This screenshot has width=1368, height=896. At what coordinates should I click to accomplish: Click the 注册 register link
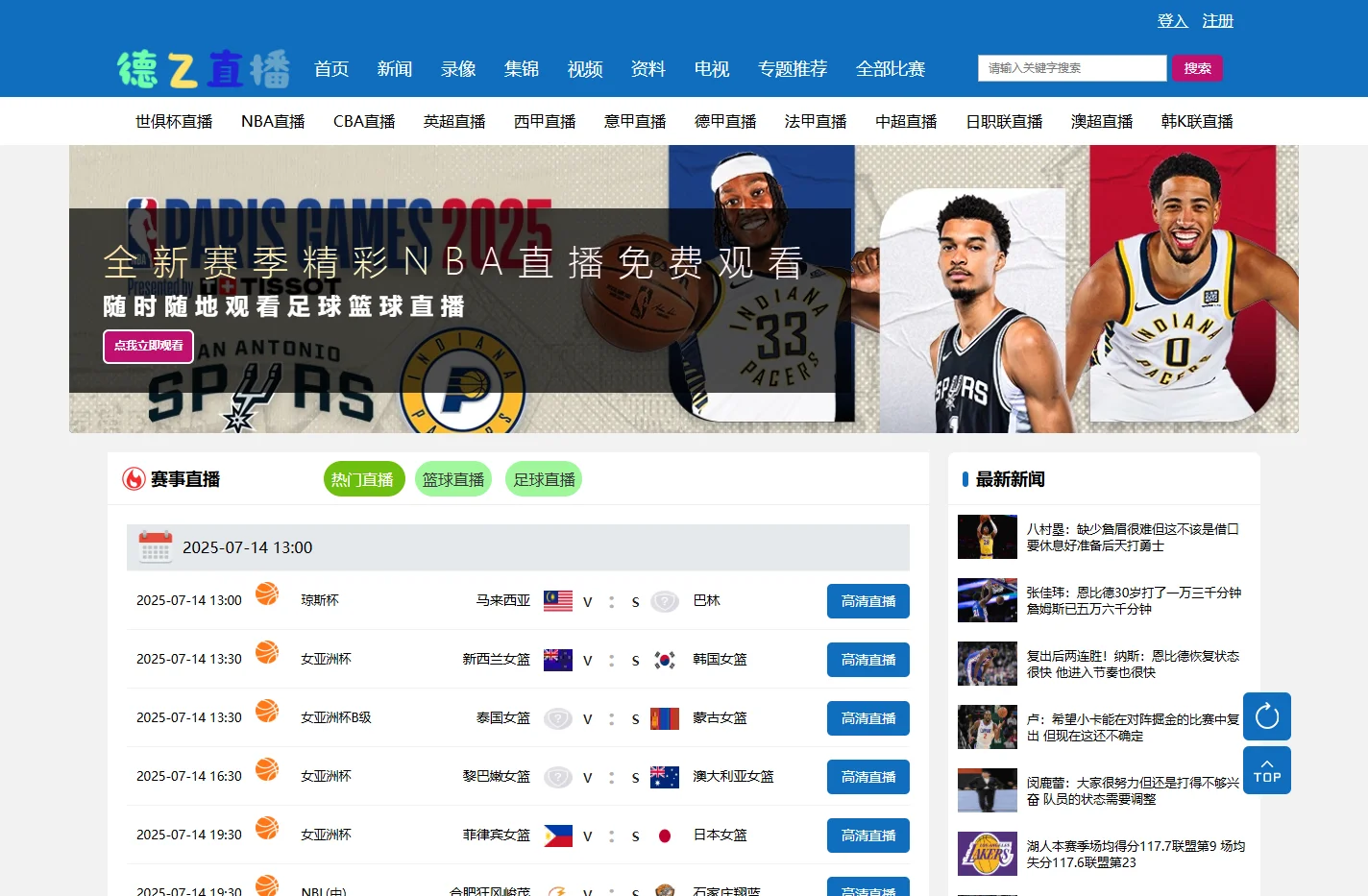(1218, 20)
